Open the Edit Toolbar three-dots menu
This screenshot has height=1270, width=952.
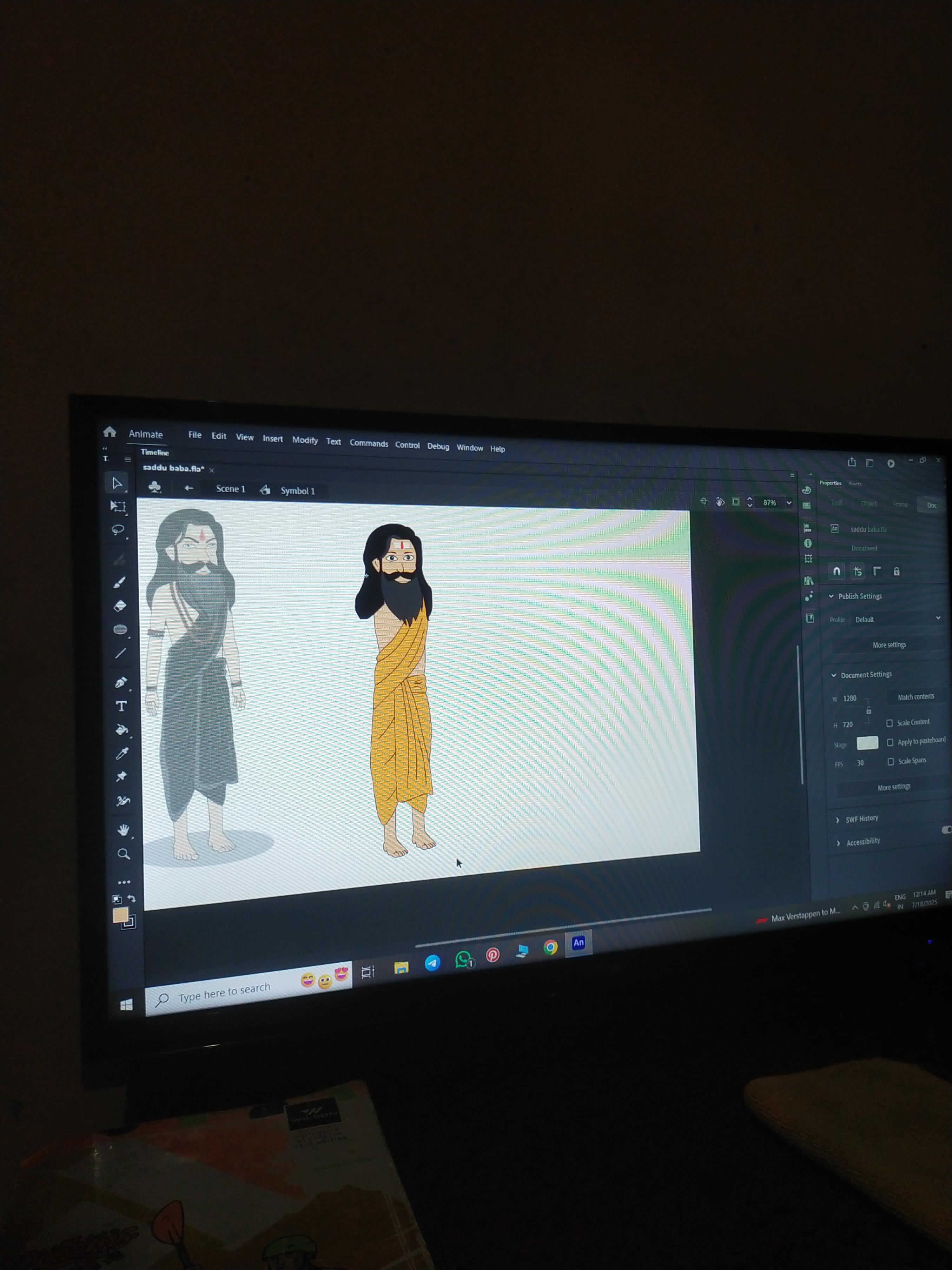pos(124,882)
